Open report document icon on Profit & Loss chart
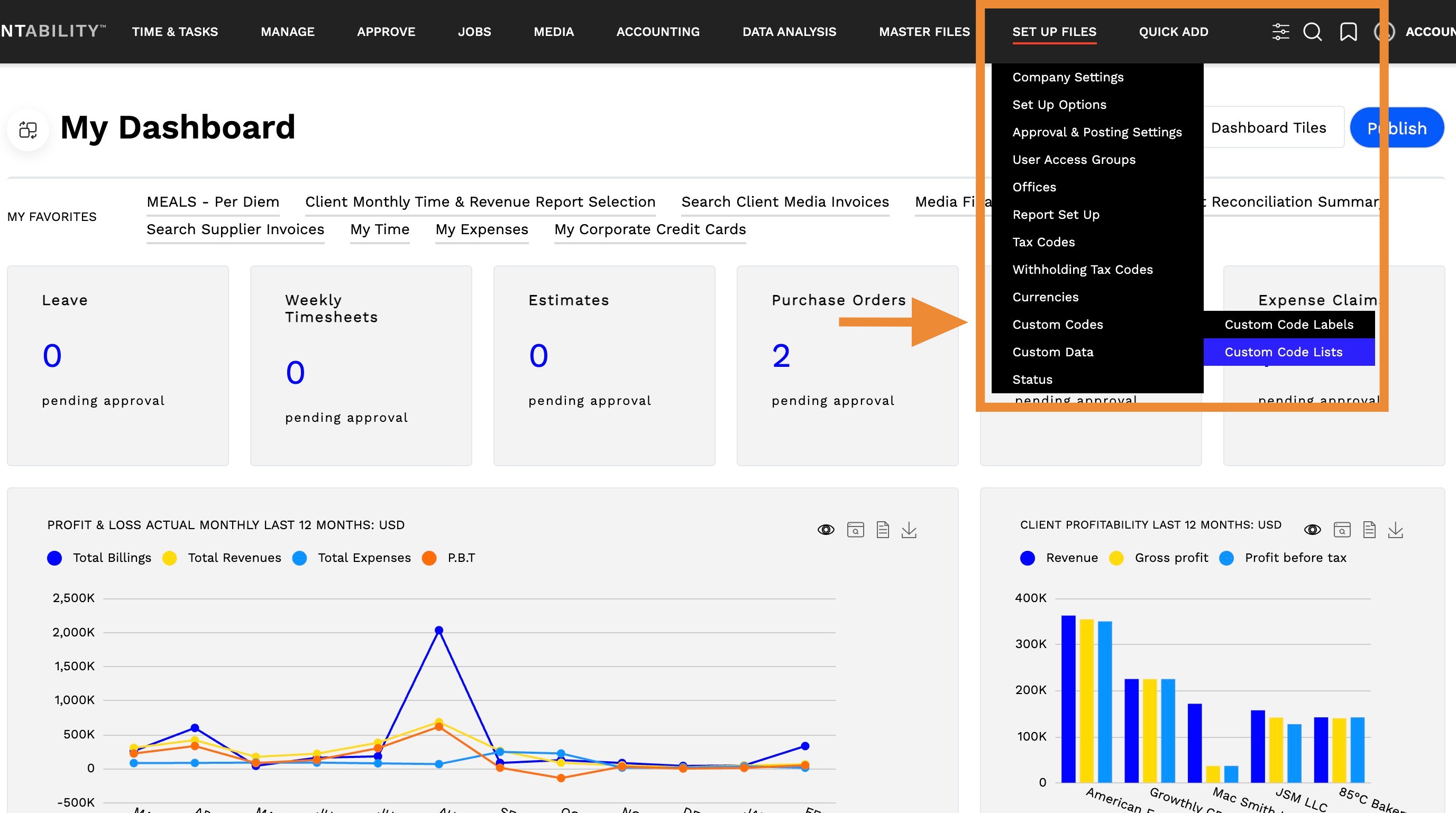The width and height of the screenshot is (1456, 813). [882, 529]
